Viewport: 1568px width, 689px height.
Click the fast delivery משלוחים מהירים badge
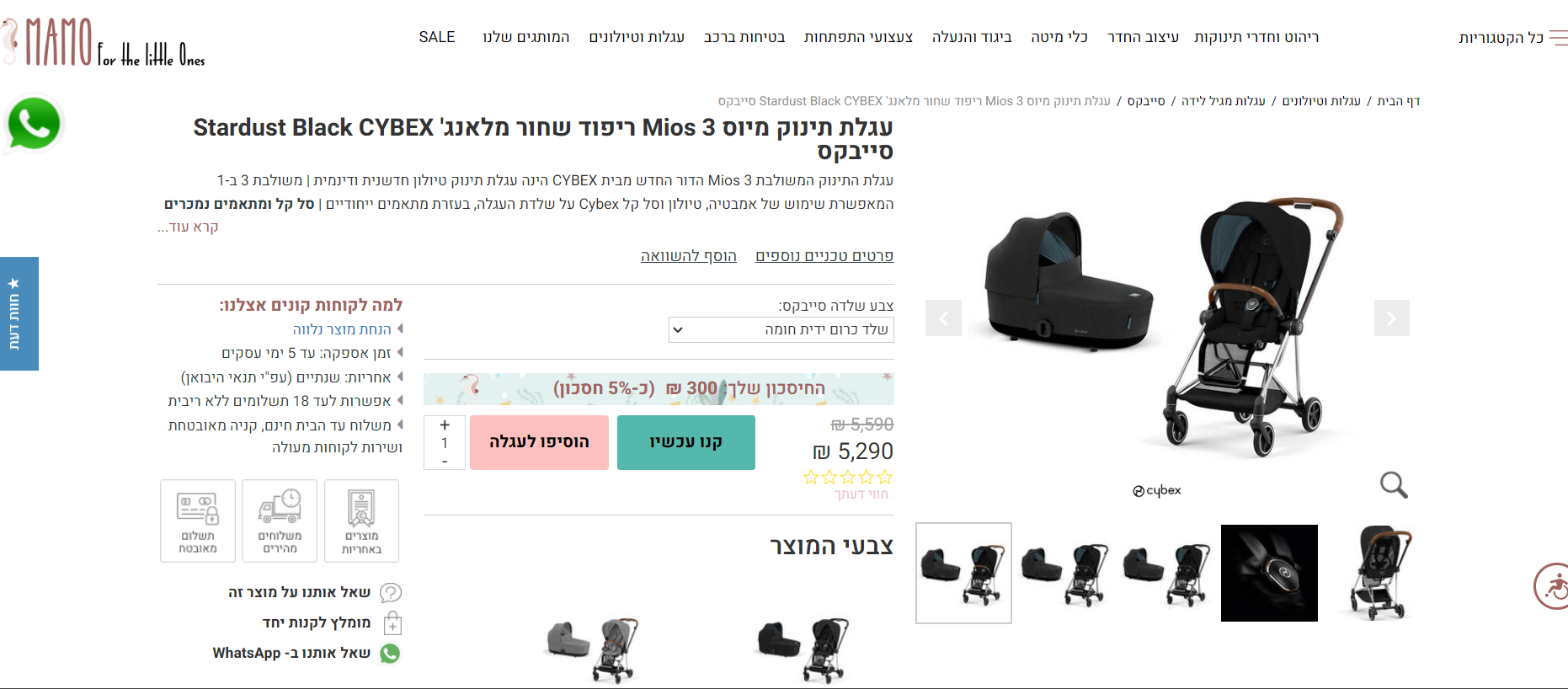pyautogui.click(x=280, y=521)
